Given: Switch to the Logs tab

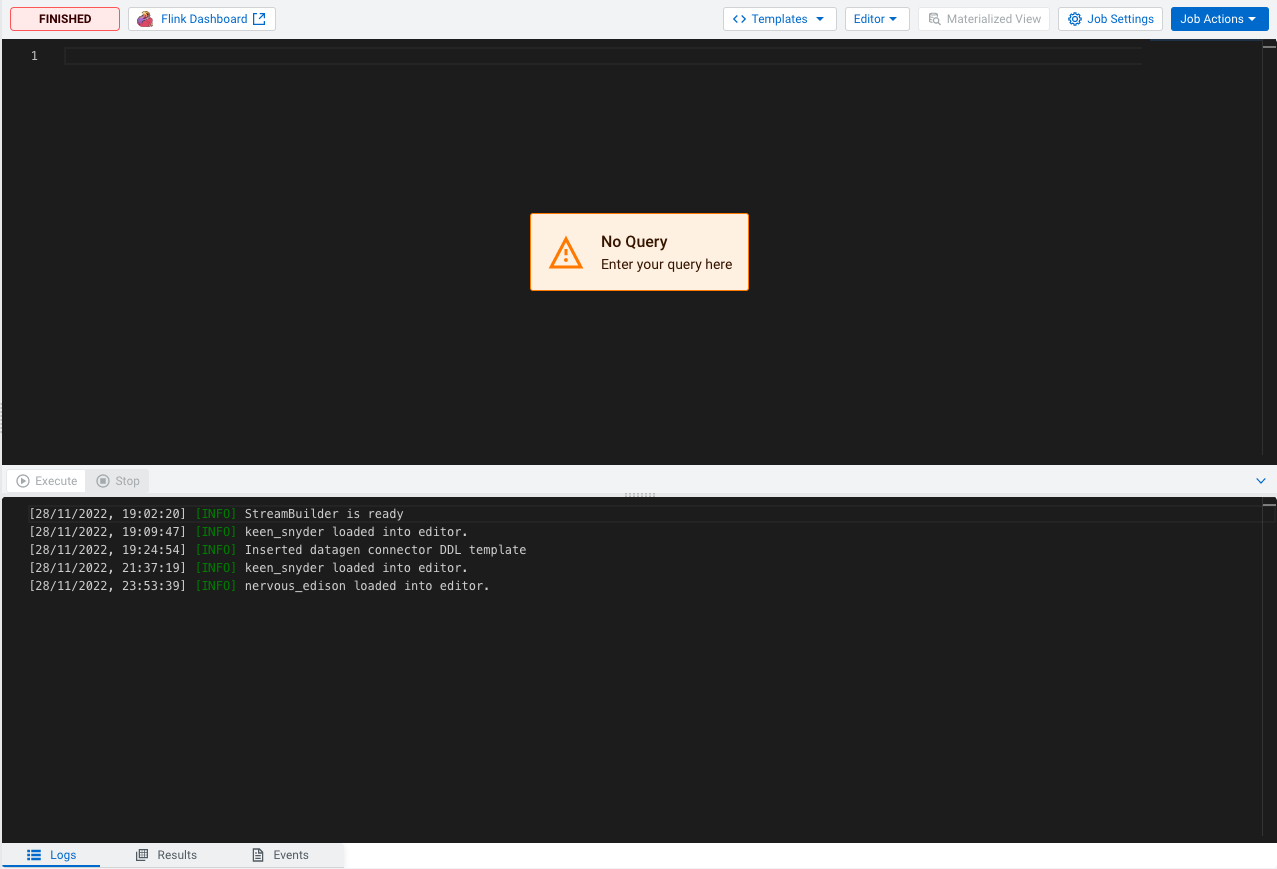Looking at the screenshot, I should [x=51, y=855].
